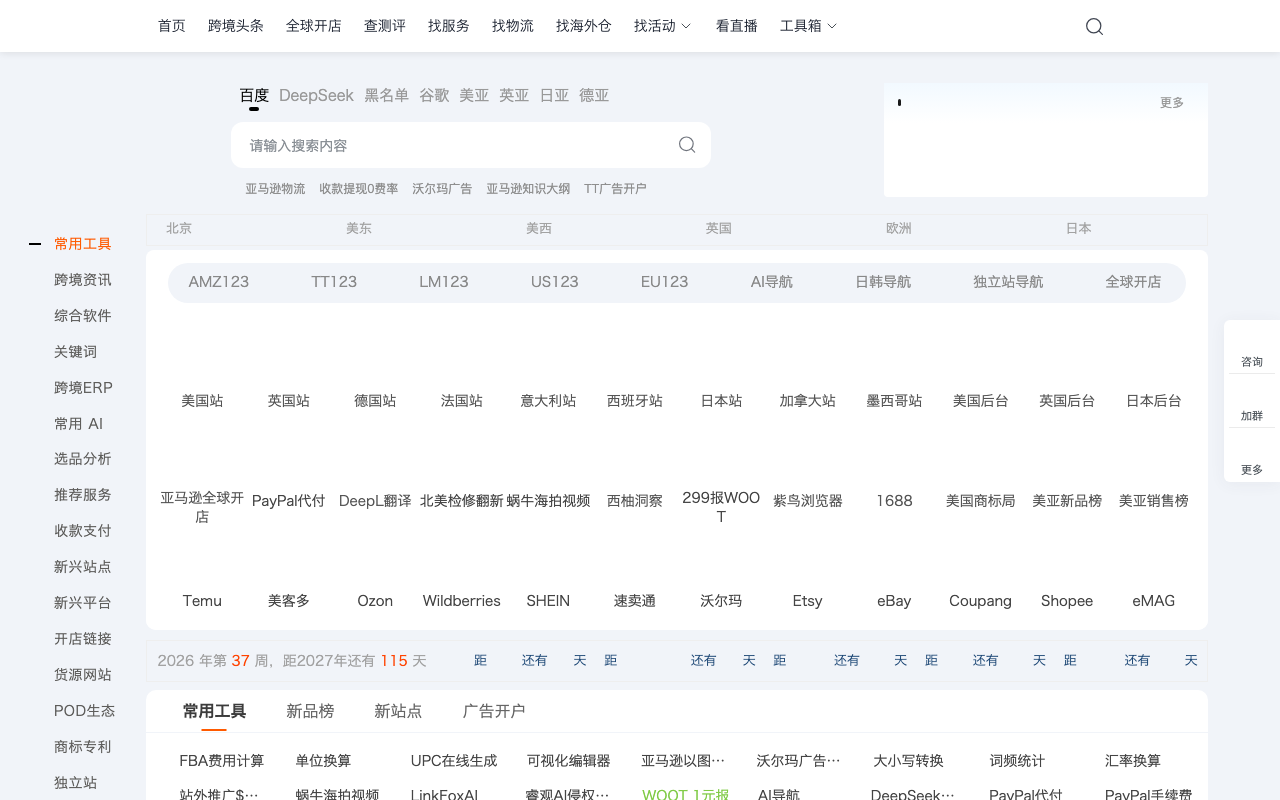Open the Temu platform link
The height and width of the screenshot is (800, 1280).
click(202, 601)
